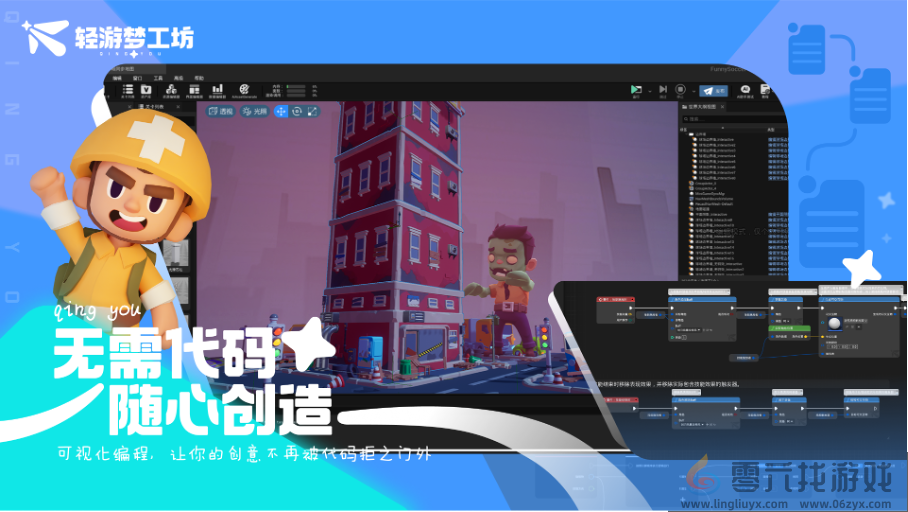Open the 透视 perspective view dropdown
Screen dimensions: 908x512
pyautogui.click(x=220, y=112)
